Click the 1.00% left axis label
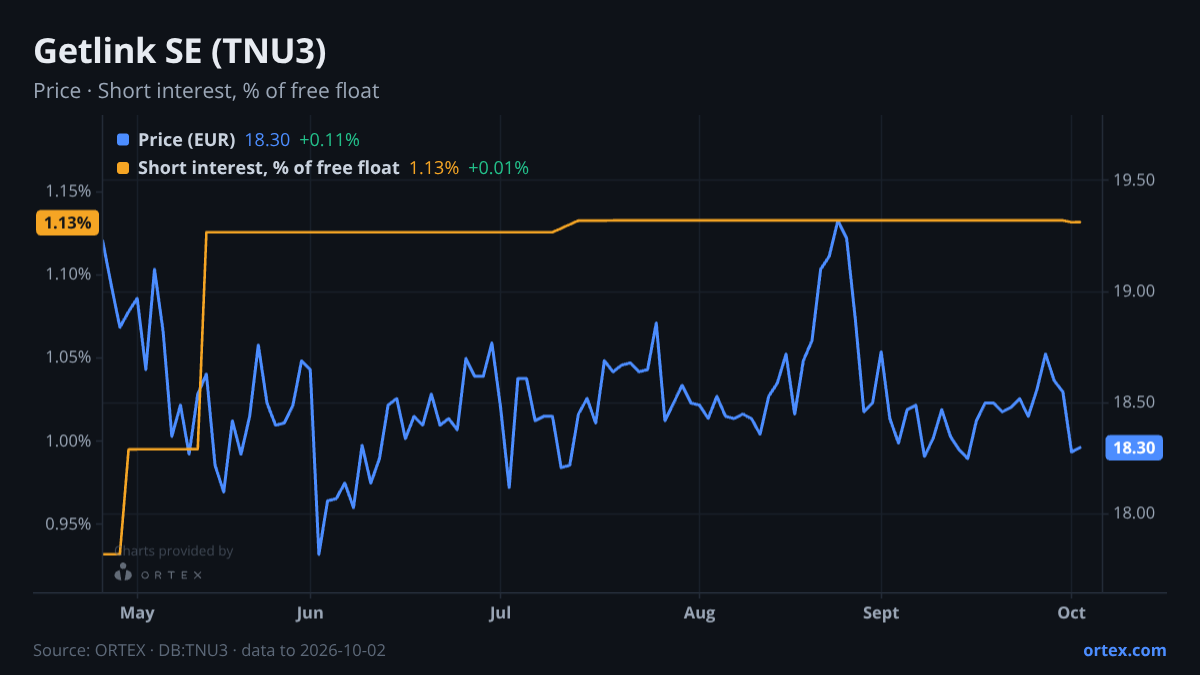The width and height of the screenshot is (1200, 675). tap(69, 441)
